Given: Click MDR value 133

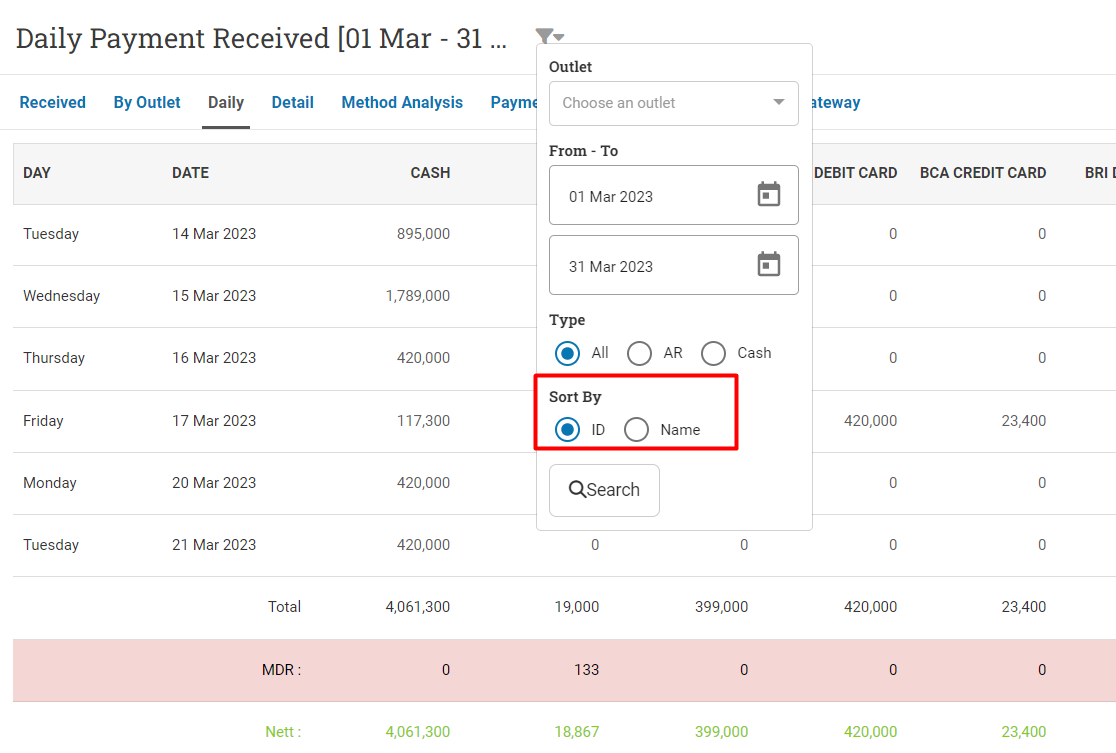Looking at the screenshot, I should 586,670.
